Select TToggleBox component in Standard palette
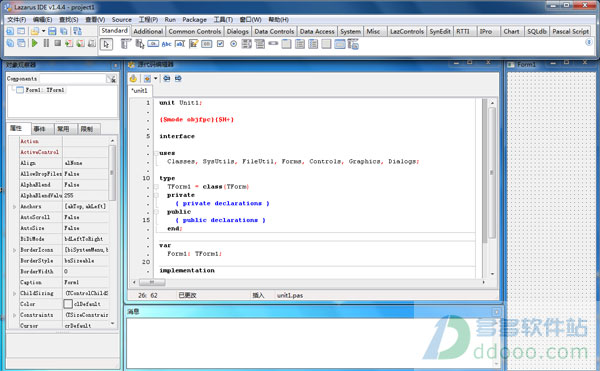 point(207,44)
